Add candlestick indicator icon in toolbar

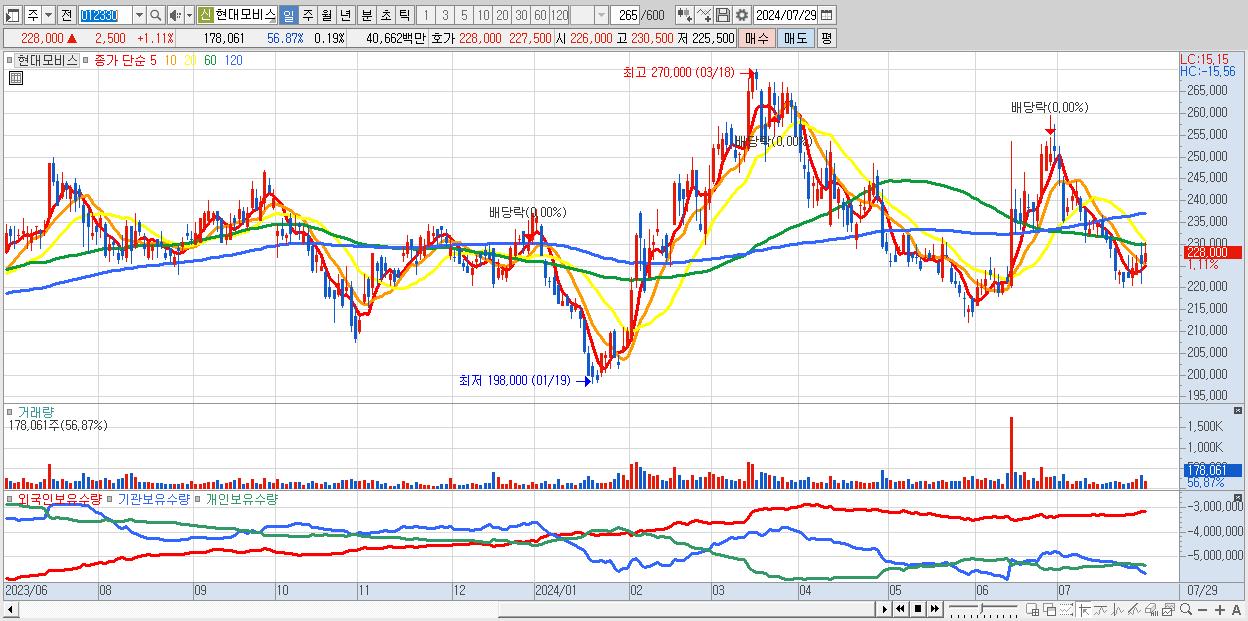click(x=685, y=15)
